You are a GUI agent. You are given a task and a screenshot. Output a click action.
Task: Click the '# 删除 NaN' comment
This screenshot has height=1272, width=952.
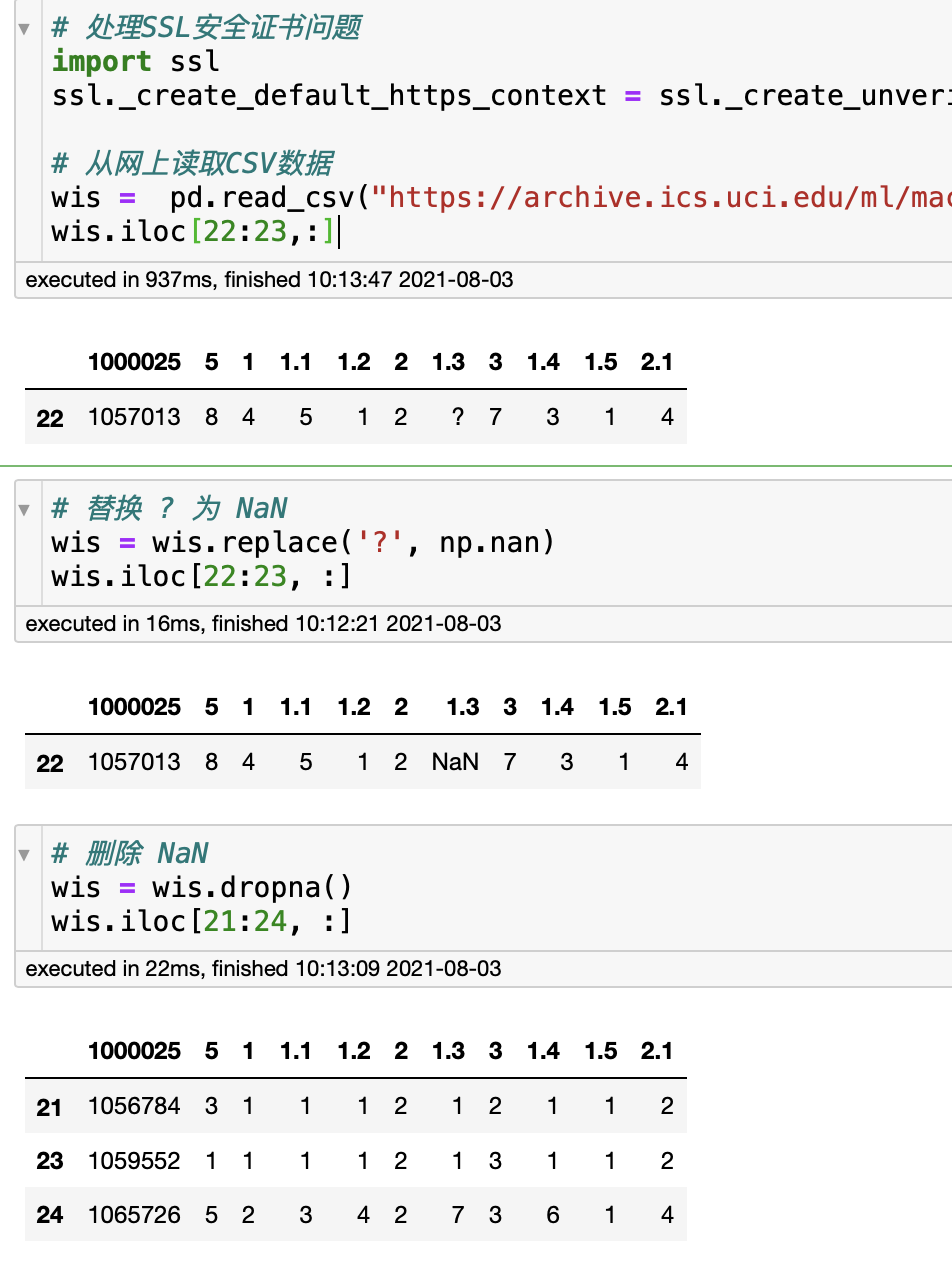130,853
